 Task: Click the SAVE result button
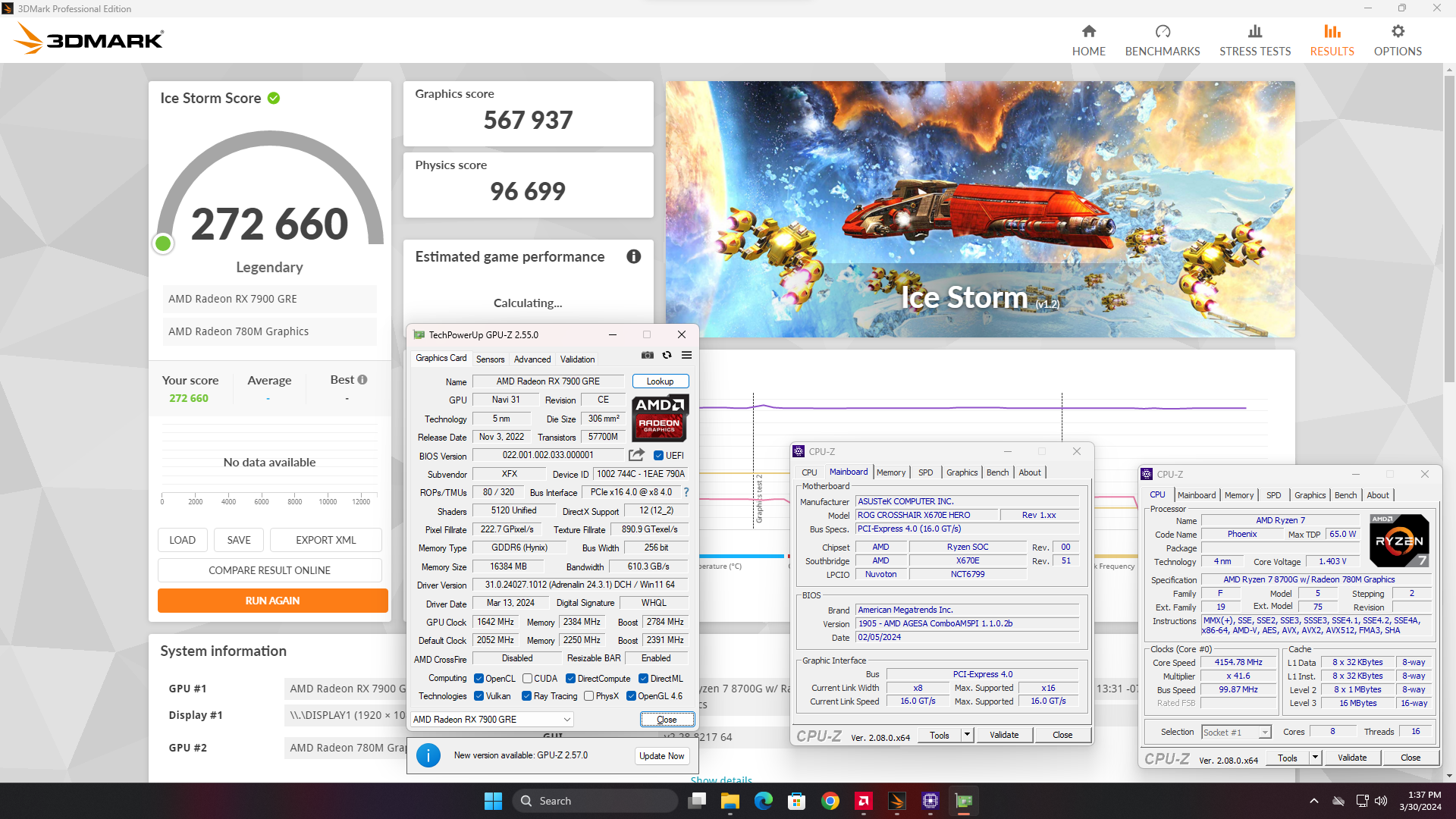(x=239, y=540)
